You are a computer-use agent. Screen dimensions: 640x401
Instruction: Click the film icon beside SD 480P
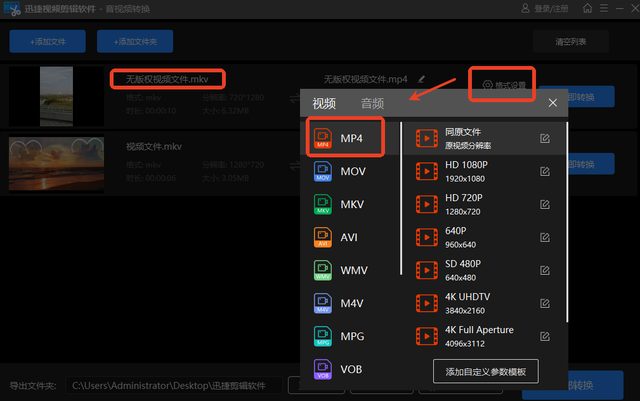[x=427, y=270]
